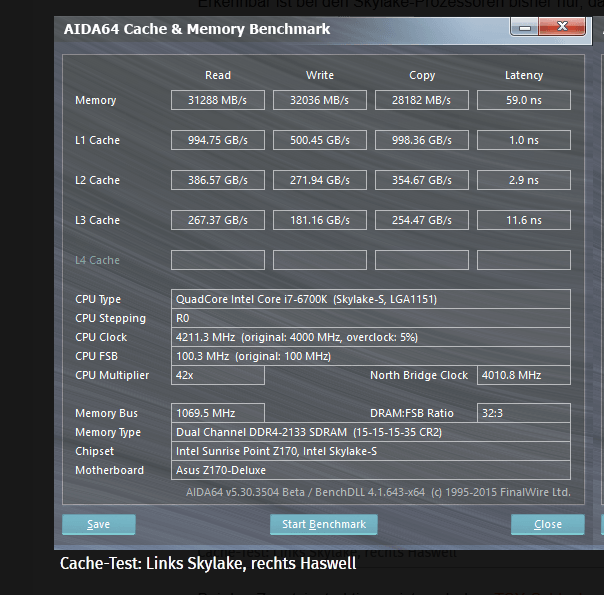Click the Save button
This screenshot has width=604, height=595.
pyautogui.click(x=99, y=524)
